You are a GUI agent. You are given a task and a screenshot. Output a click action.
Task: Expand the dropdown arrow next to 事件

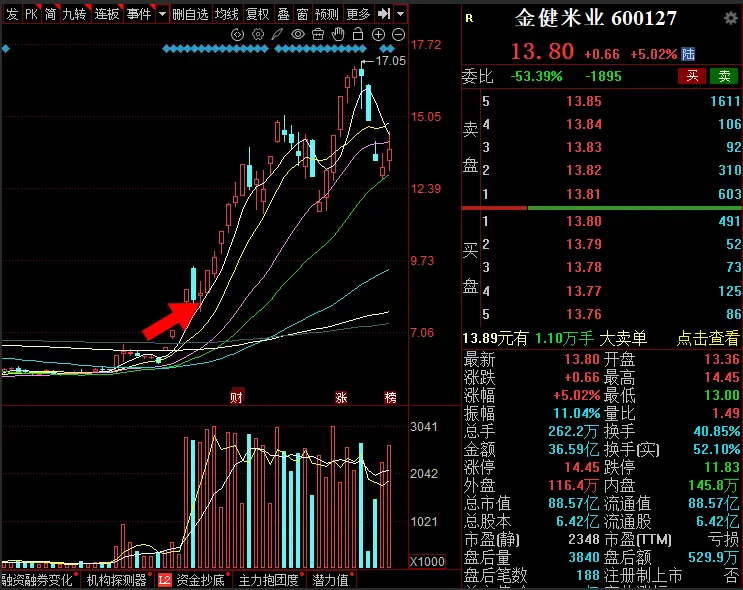[x=163, y=14]
